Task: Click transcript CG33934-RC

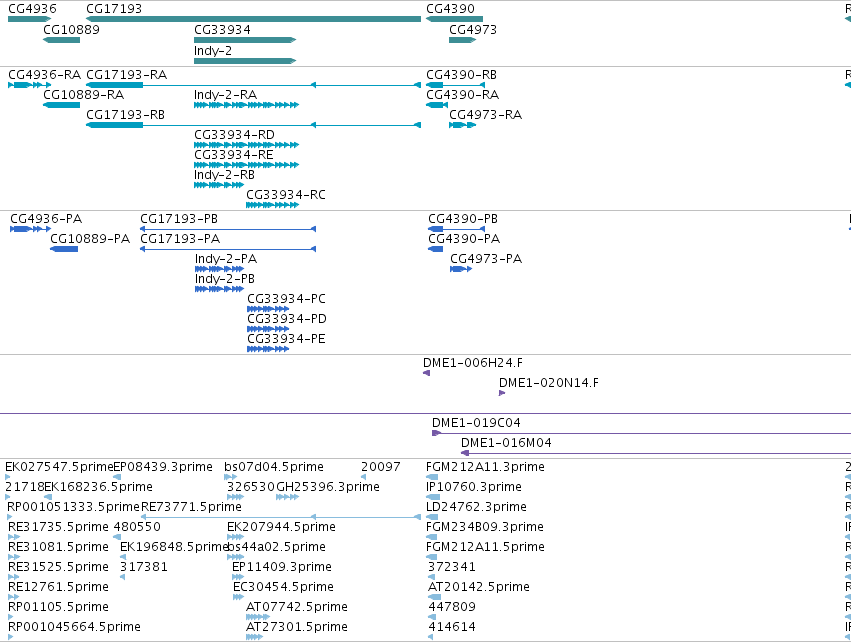Action: click(x=286, y=195)
